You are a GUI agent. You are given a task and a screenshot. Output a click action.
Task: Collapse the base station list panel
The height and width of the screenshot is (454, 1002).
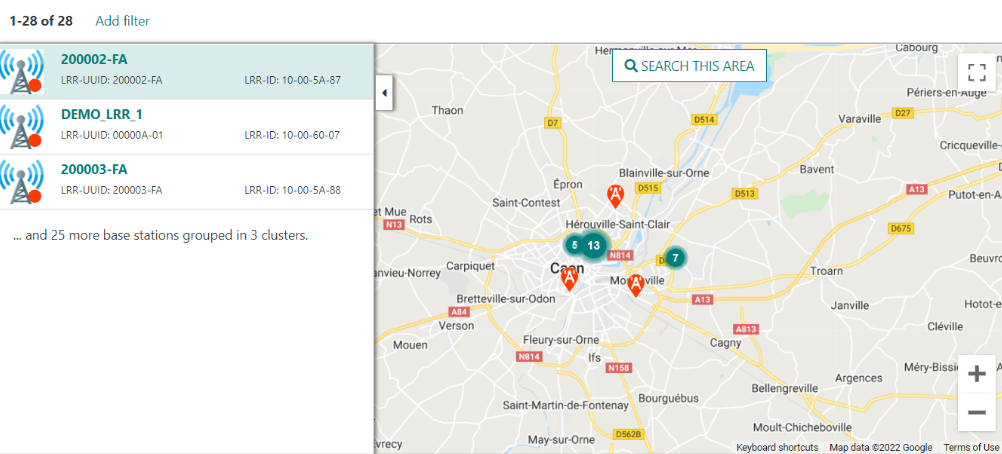(384, 94)
